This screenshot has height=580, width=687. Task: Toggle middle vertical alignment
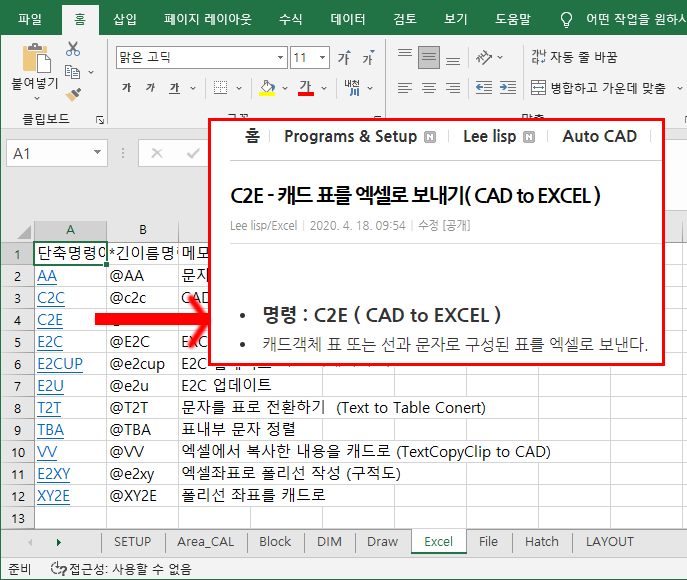coord(429,57)
